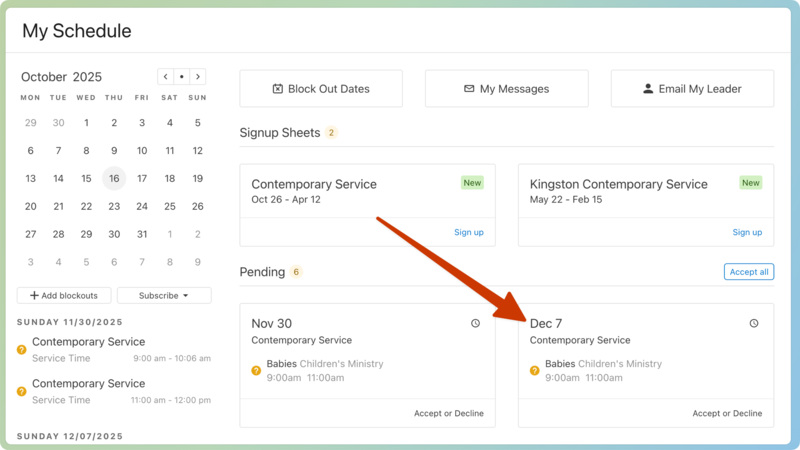Open the Subscribe dropdown

[164, 296]
